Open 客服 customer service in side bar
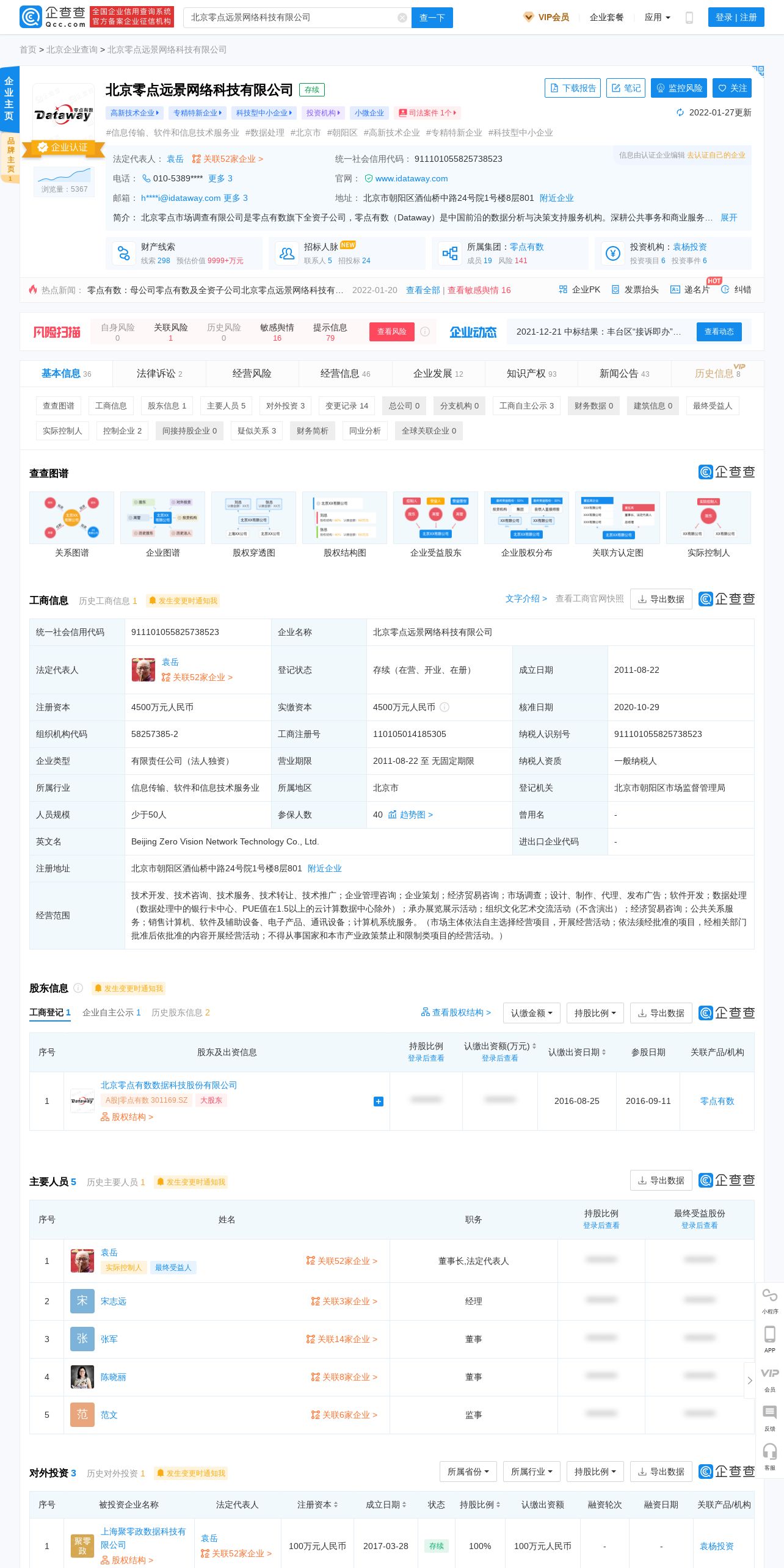784x1568 pixels. (x=769, y=1456)
